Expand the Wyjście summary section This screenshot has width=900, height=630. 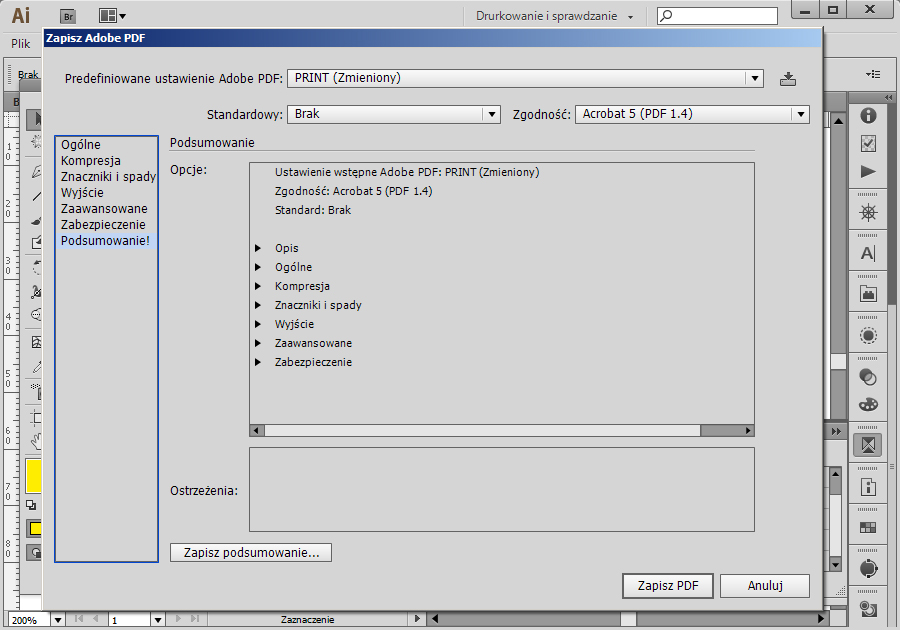(x=258, y=324)
